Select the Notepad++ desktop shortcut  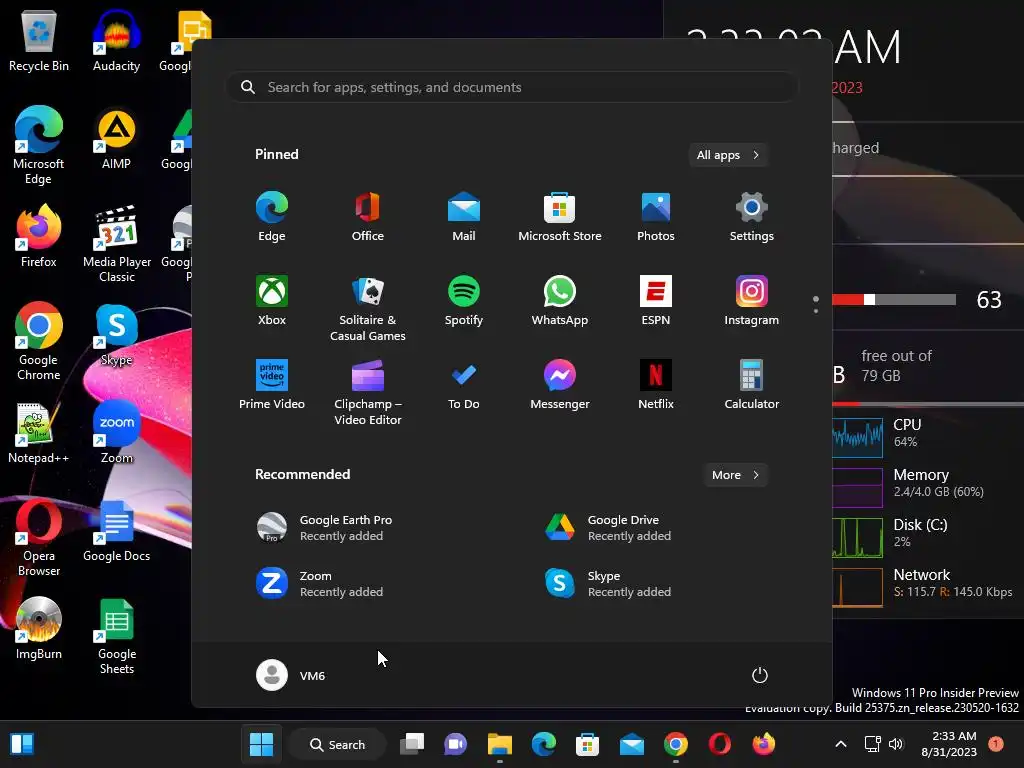tap(39, 433)
